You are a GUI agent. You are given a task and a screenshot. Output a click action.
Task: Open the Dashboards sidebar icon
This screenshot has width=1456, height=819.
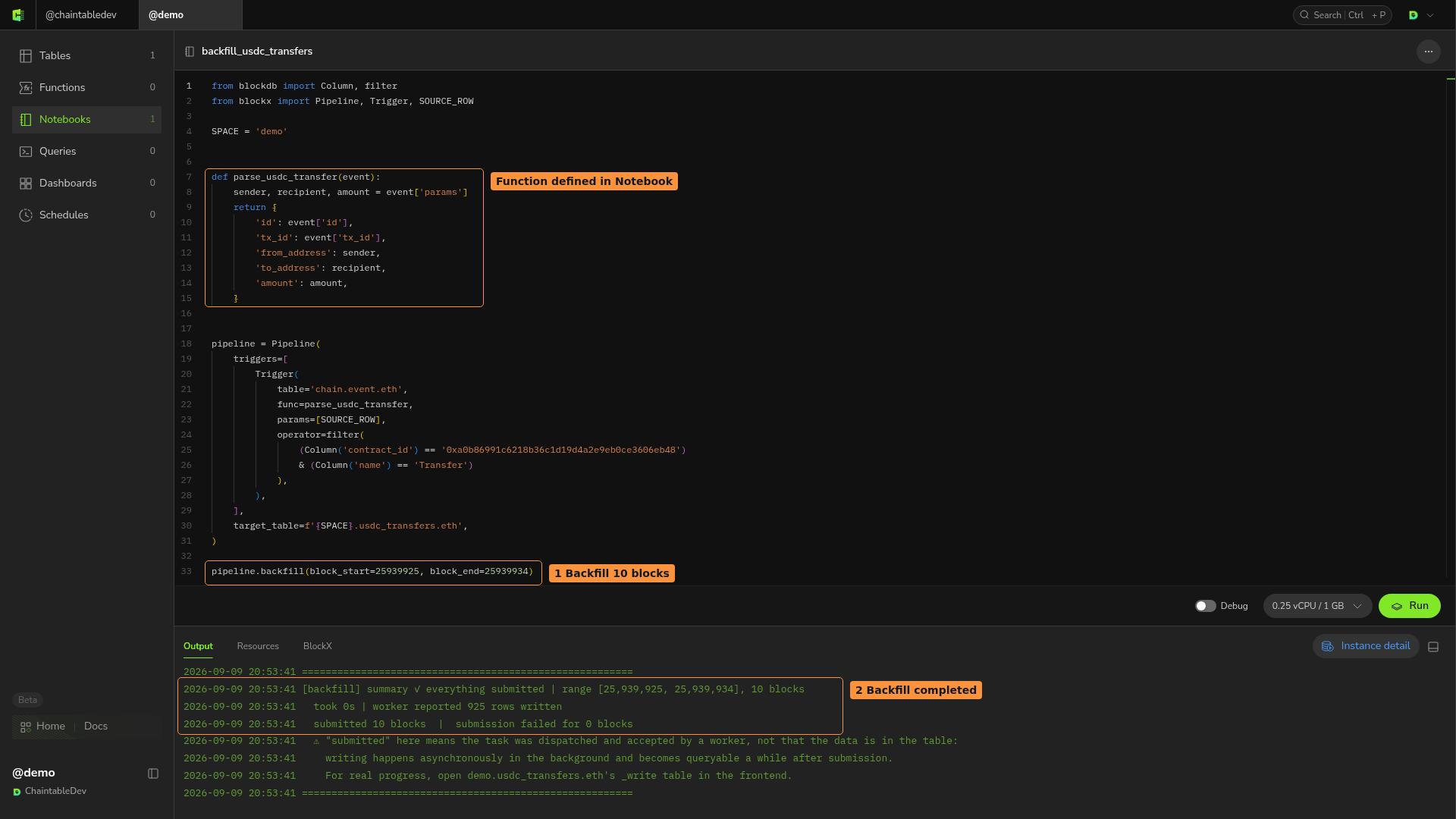pyautogui.click(x=26, y=184)
